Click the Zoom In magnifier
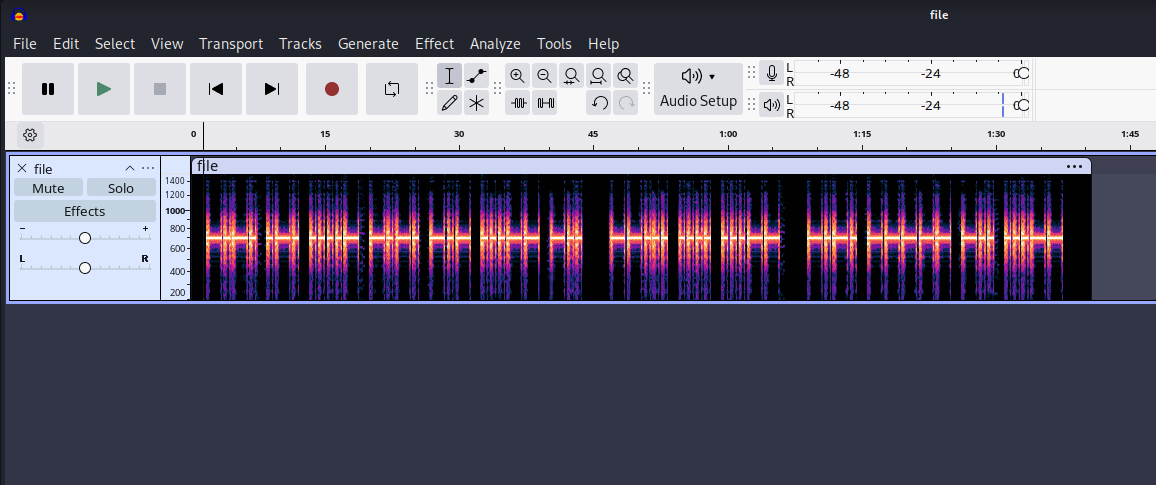 click(517, 76)
